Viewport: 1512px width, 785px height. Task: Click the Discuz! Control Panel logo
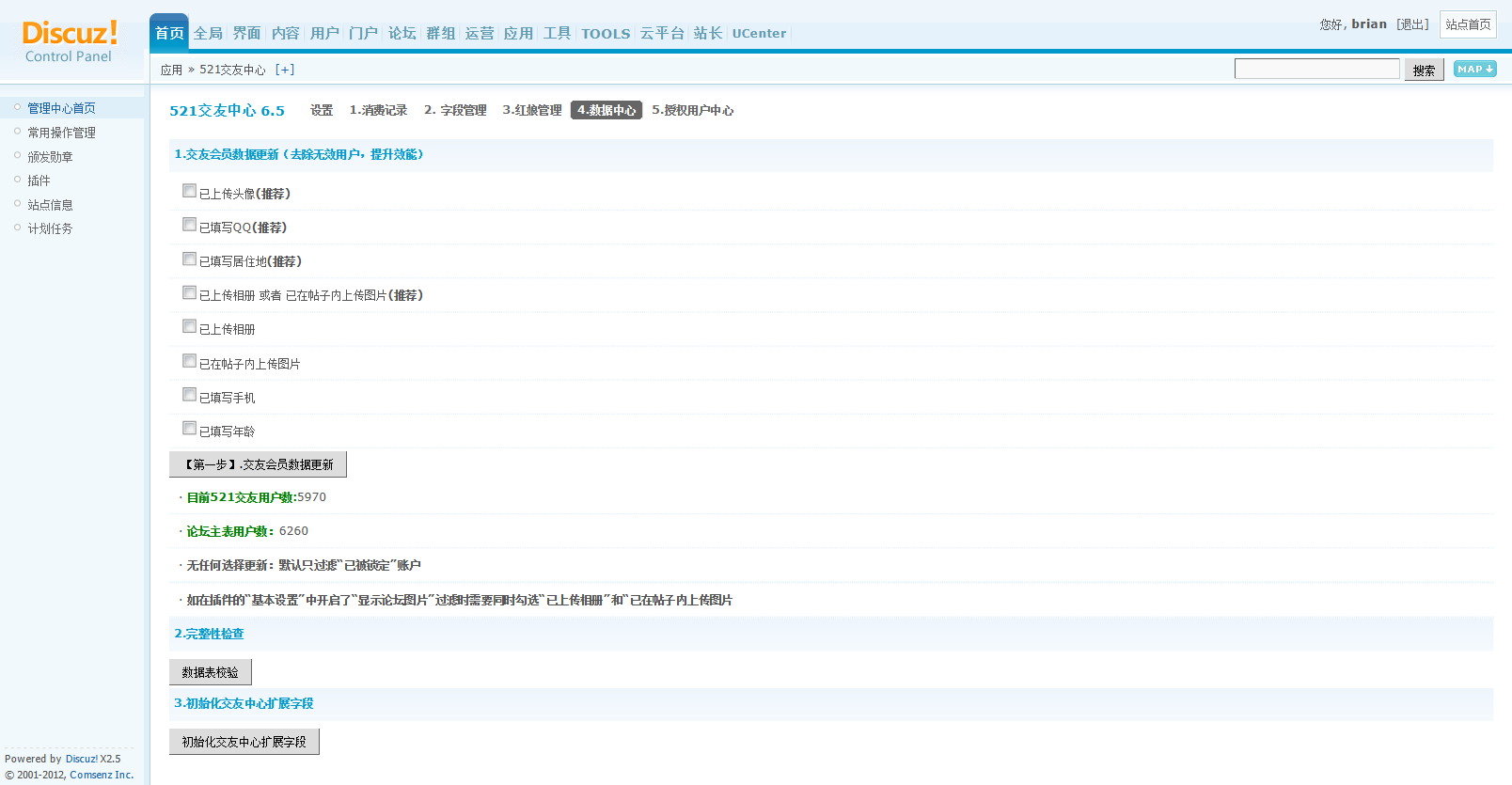pyautogui.click(x=70, y=42)
